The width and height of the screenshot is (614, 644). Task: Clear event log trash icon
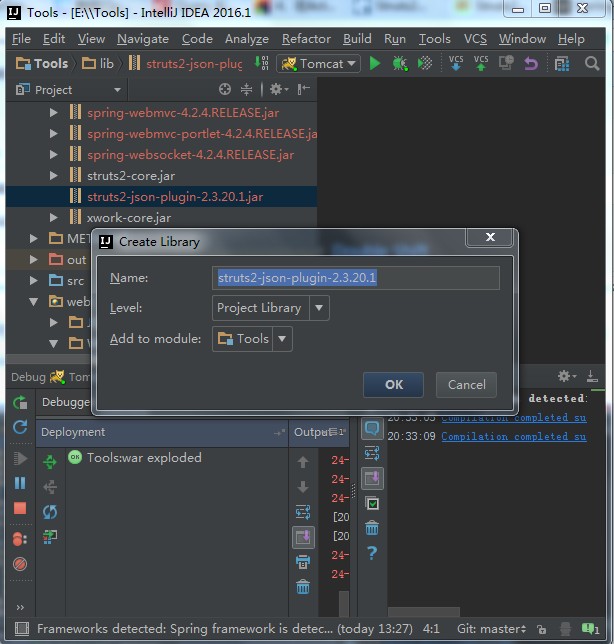(x=372, y=528)
